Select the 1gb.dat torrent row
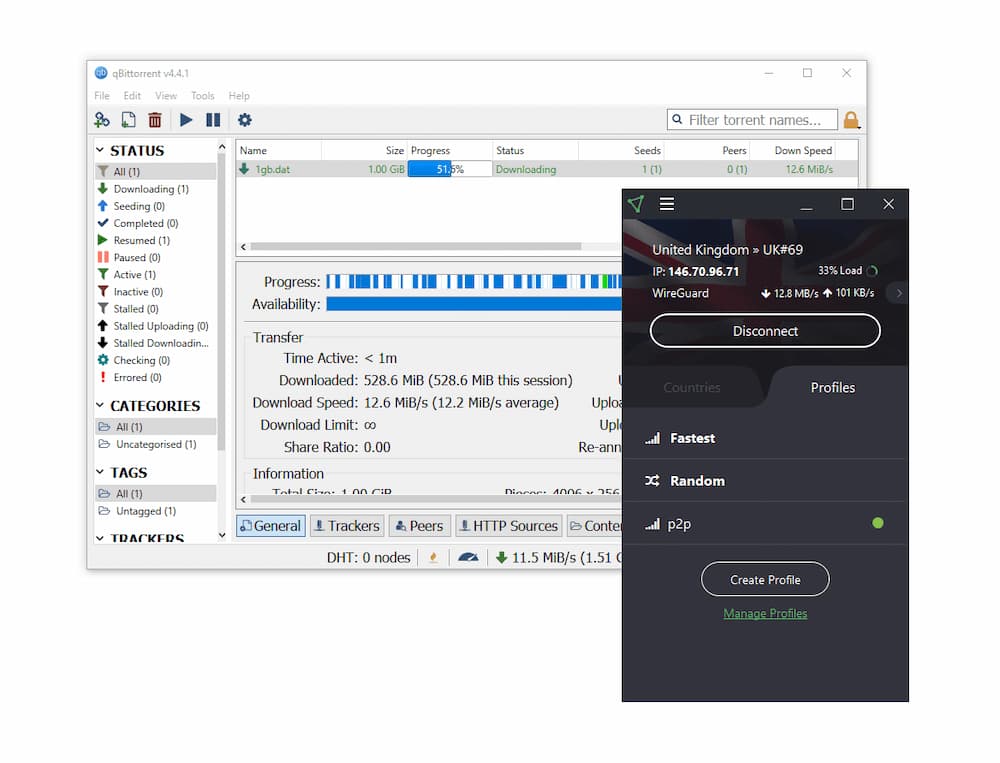The width and height of the screenshot is (1000, 763). coord(547,169)
